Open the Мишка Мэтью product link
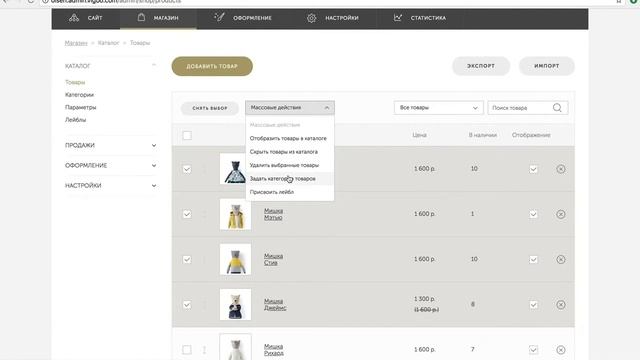Image resolution: width=640 pixels, height=360 pixels. tap(273, 214)
